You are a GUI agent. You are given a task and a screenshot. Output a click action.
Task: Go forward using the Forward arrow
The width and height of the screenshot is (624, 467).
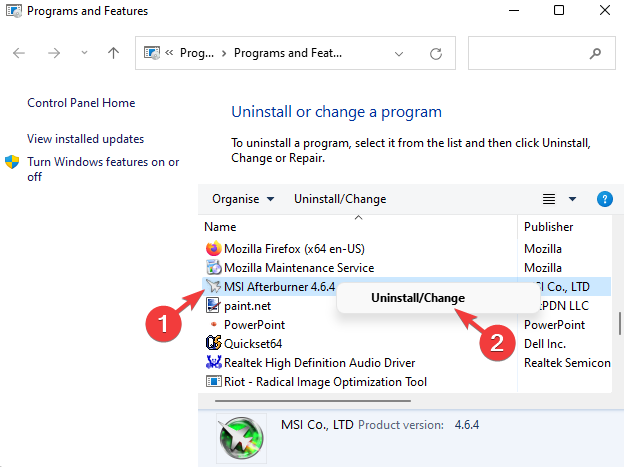[54, 53]
